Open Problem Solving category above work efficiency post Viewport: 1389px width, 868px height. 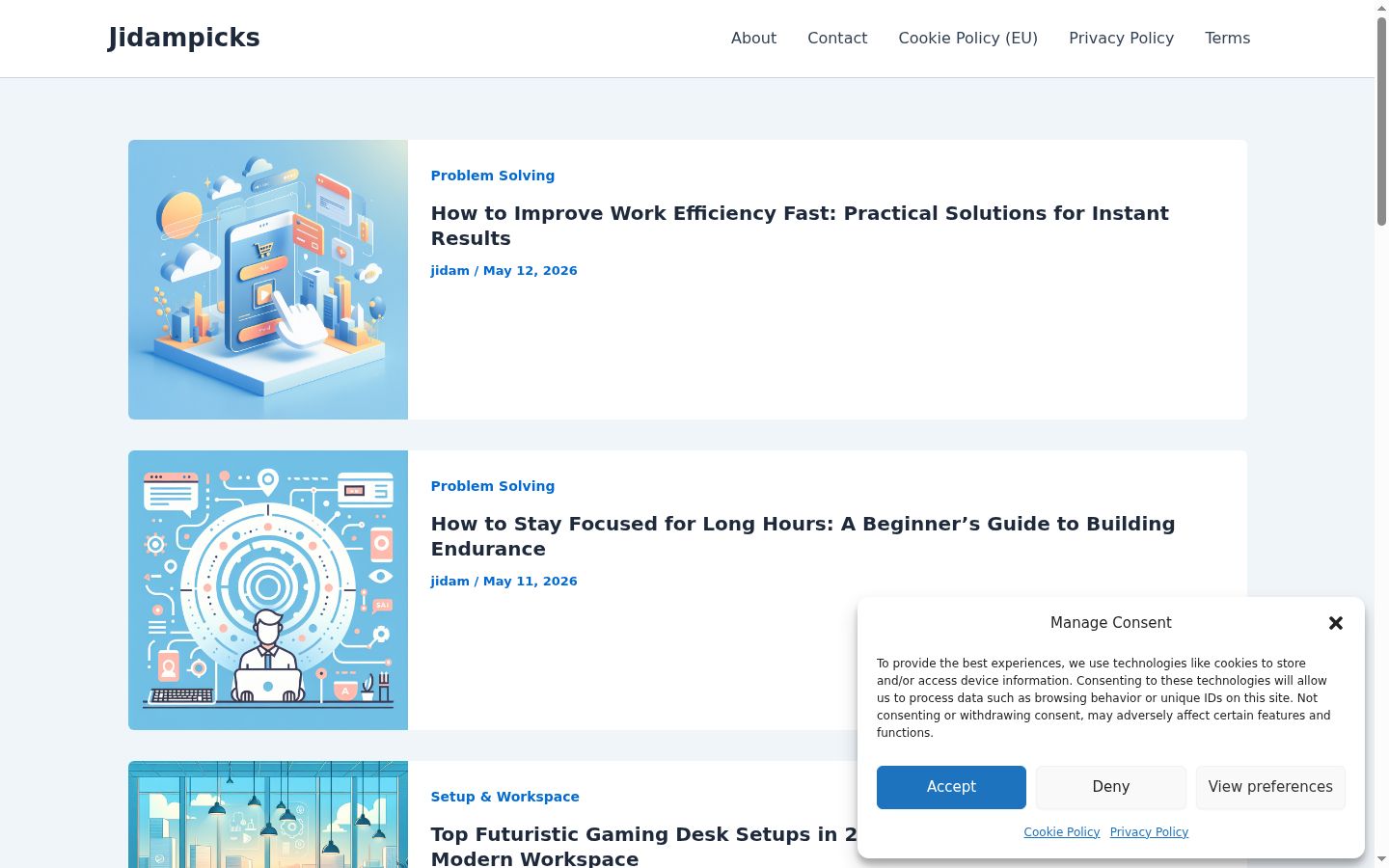[x=493, y=176]
